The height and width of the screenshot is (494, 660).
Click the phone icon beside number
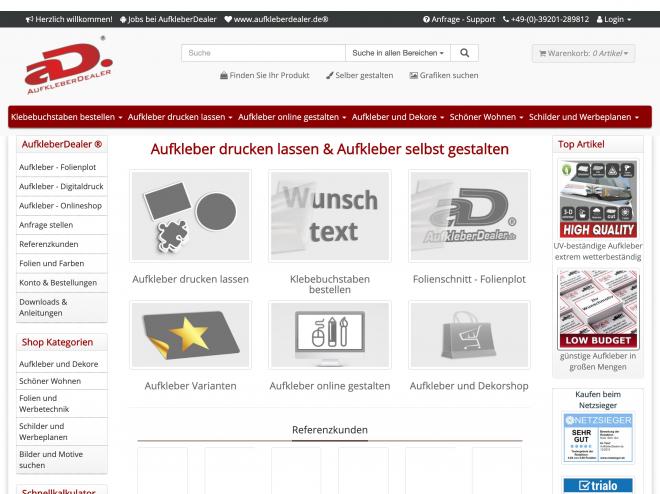[506, 19]
